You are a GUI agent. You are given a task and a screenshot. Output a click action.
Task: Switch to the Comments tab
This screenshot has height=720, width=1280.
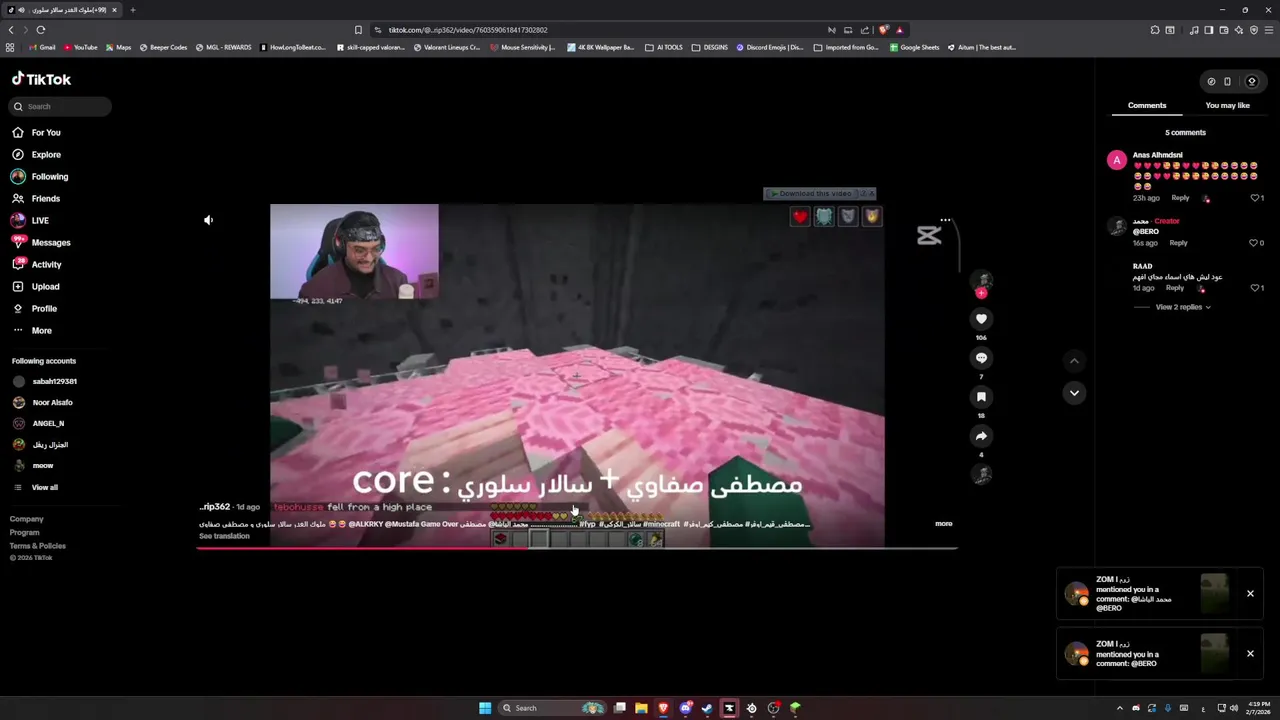pyautogui.click(x=1147, y=105)
